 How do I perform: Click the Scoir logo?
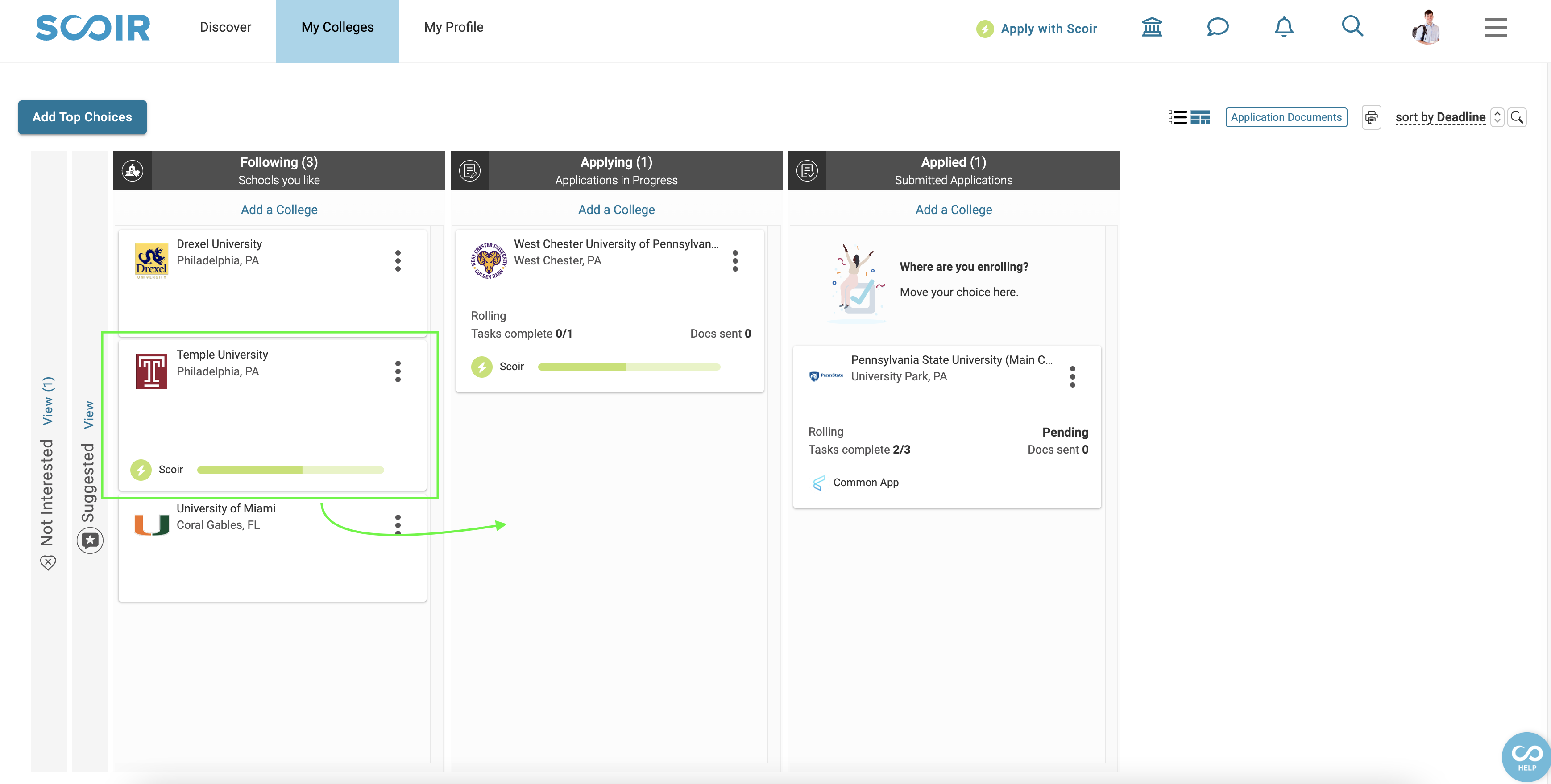pyautogui.click(x=93, y=28)
